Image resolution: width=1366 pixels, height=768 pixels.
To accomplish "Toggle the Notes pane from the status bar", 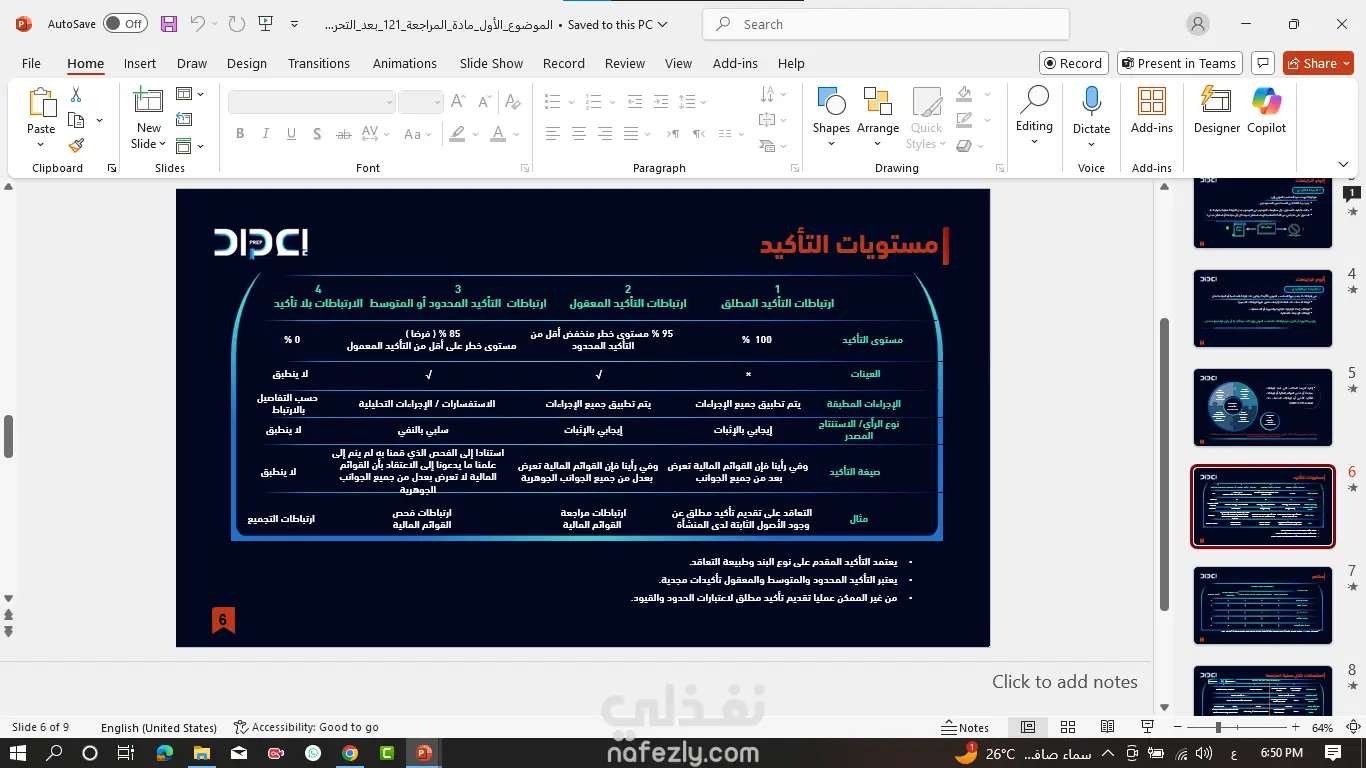I will pos(966,727).
